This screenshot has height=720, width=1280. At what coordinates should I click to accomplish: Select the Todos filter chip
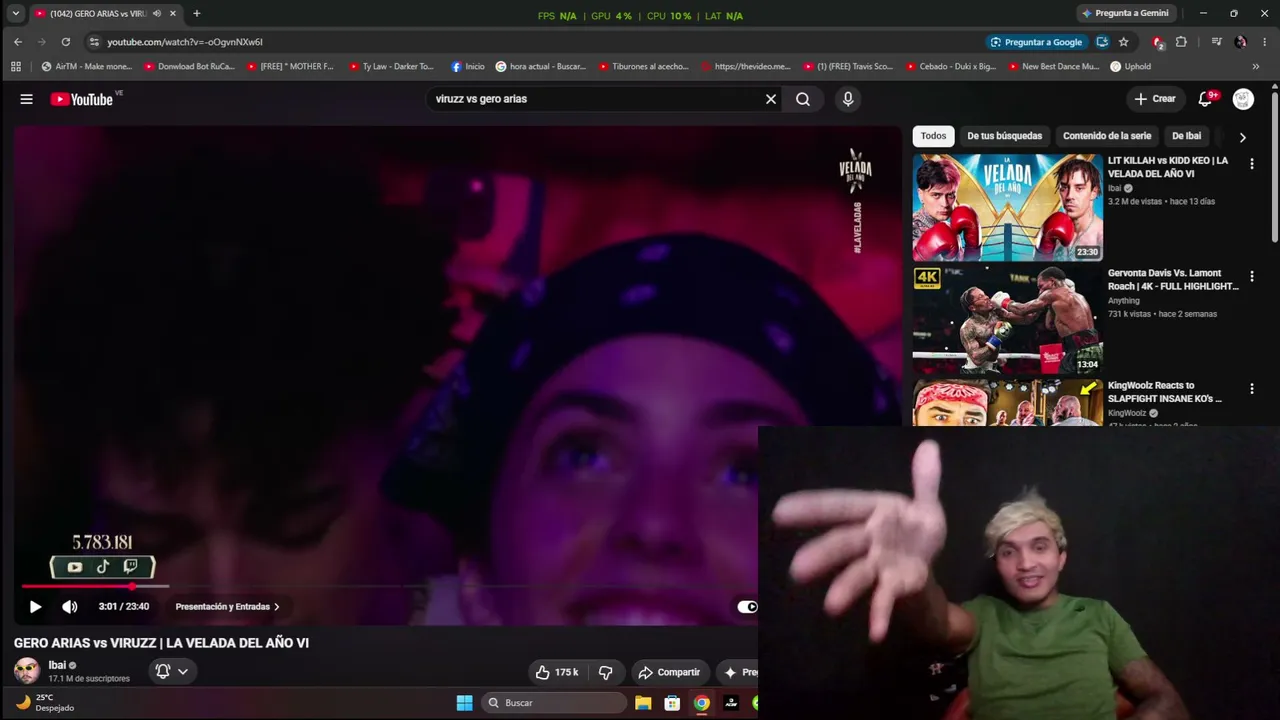[x=933, y=136]
